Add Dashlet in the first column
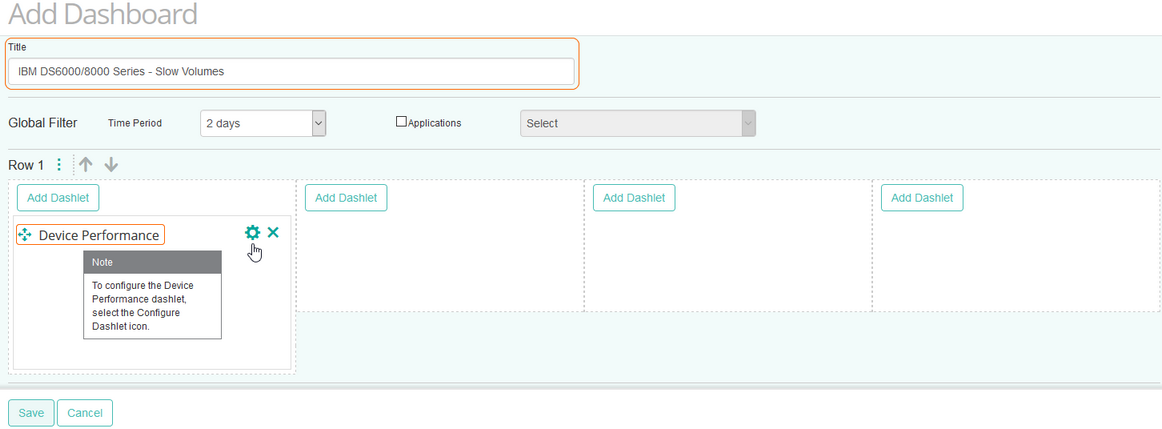The image size is (1162, 429). [x=58, y=198]
